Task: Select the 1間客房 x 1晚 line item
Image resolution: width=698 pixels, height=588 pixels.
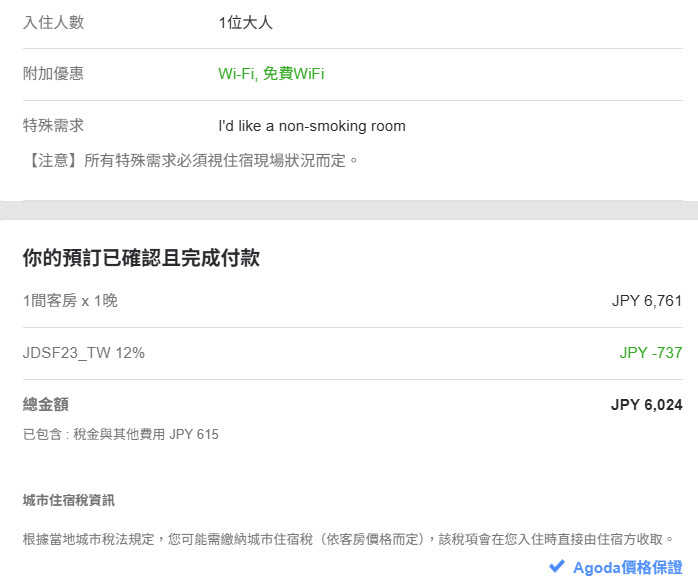Action: tap(70, 300)
